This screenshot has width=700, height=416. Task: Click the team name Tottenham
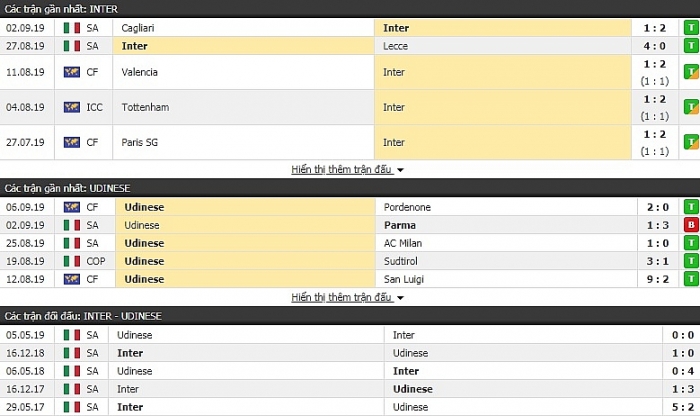click(x=145, y=107)
